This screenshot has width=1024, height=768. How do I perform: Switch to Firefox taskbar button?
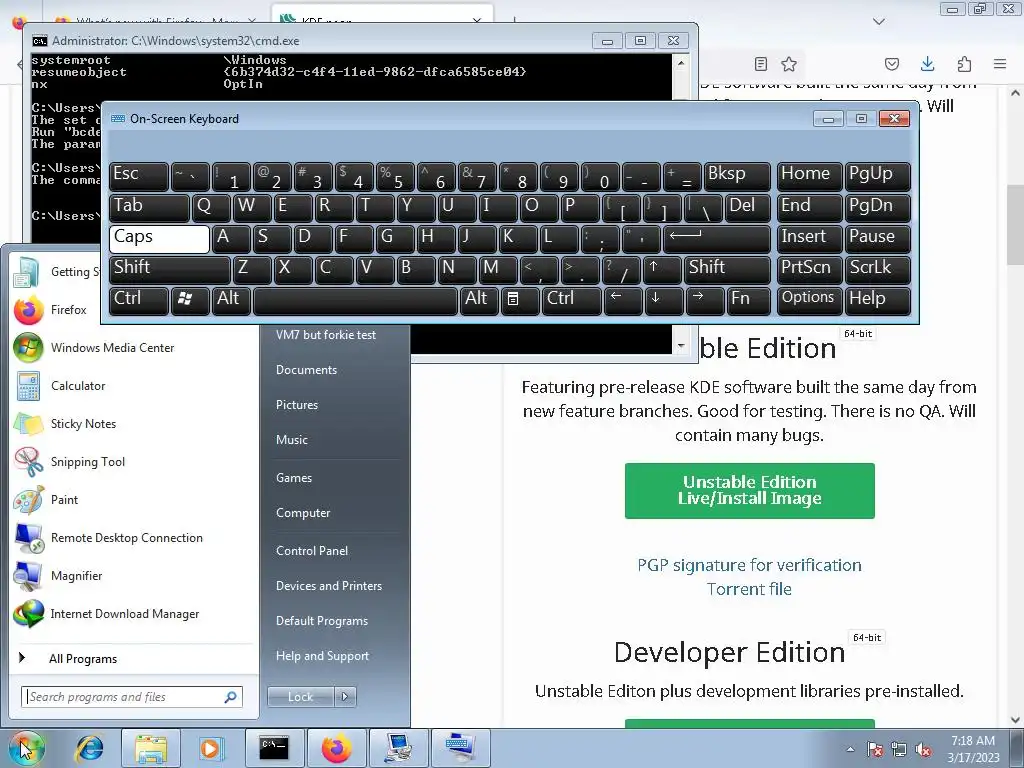(x=336, y=748)
